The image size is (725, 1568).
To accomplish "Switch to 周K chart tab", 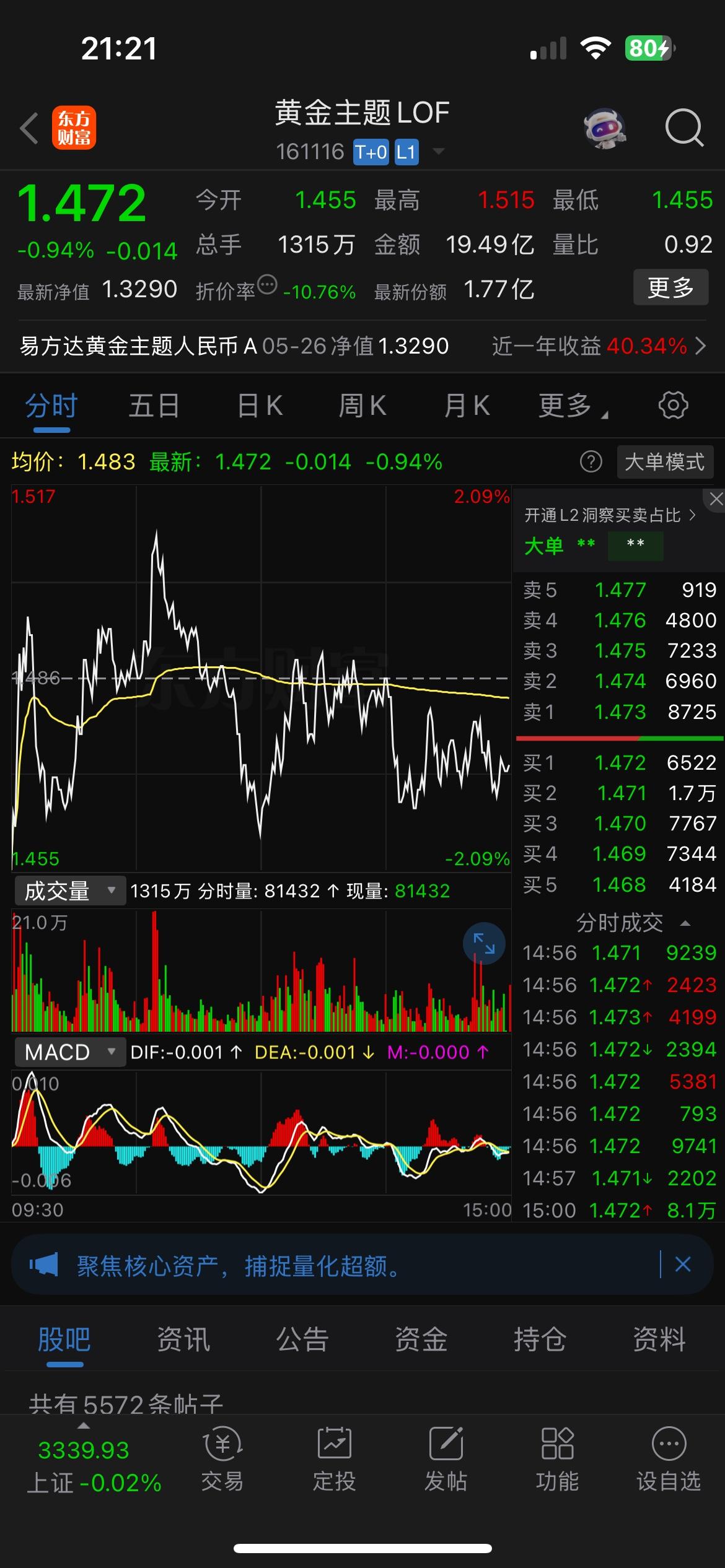I will tap(362, 406).
